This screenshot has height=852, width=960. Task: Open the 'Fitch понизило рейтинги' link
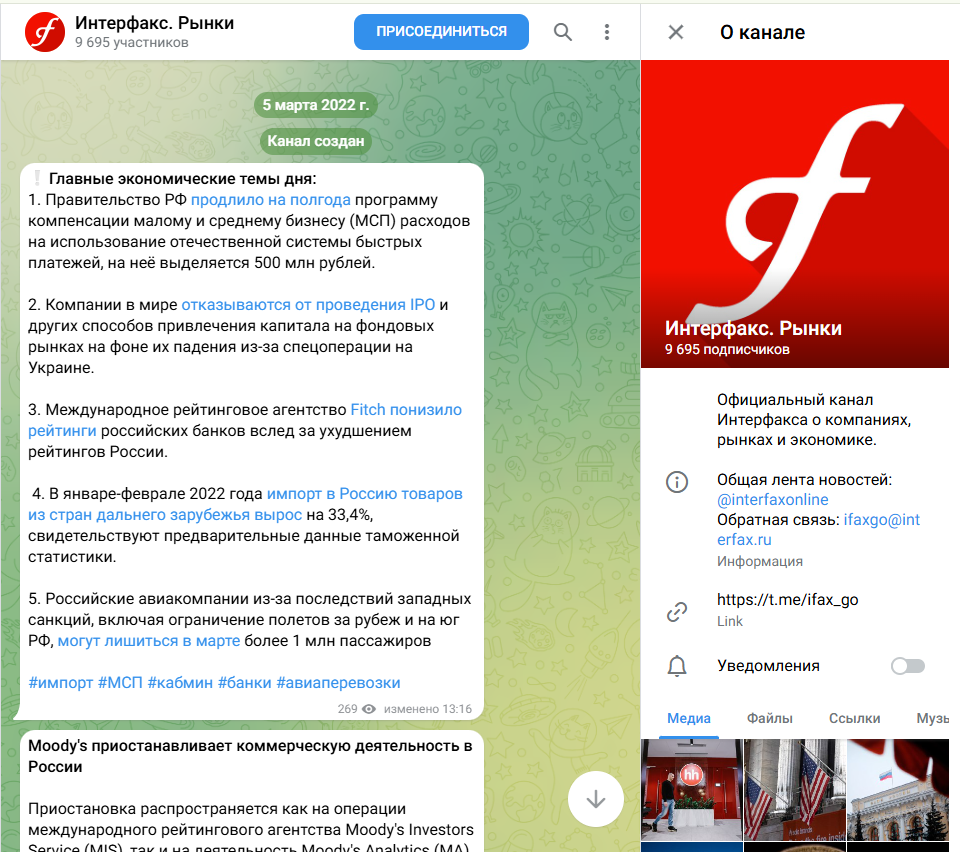406,409
